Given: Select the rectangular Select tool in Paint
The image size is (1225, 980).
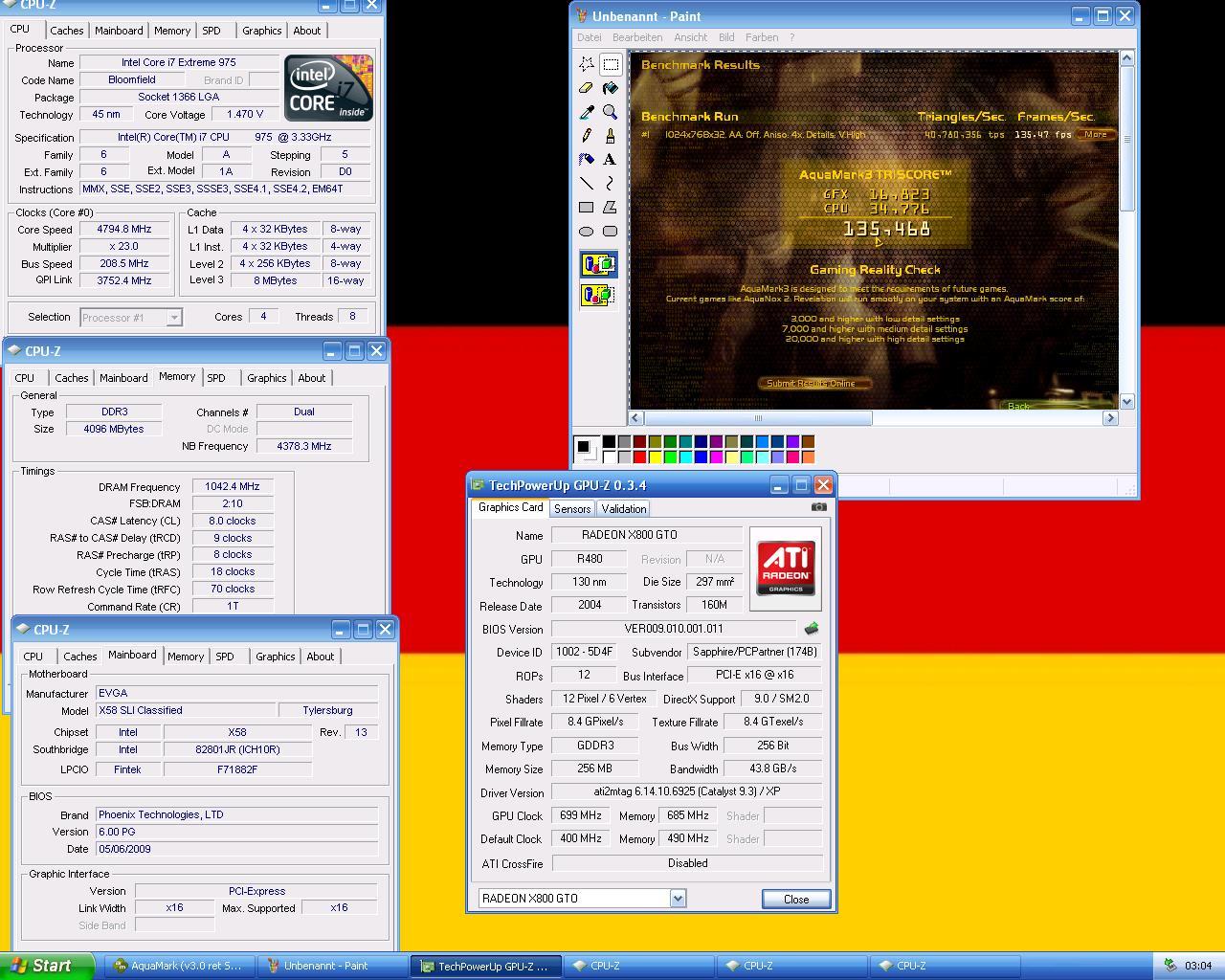Looking at the screenshot, I should 611,64.
